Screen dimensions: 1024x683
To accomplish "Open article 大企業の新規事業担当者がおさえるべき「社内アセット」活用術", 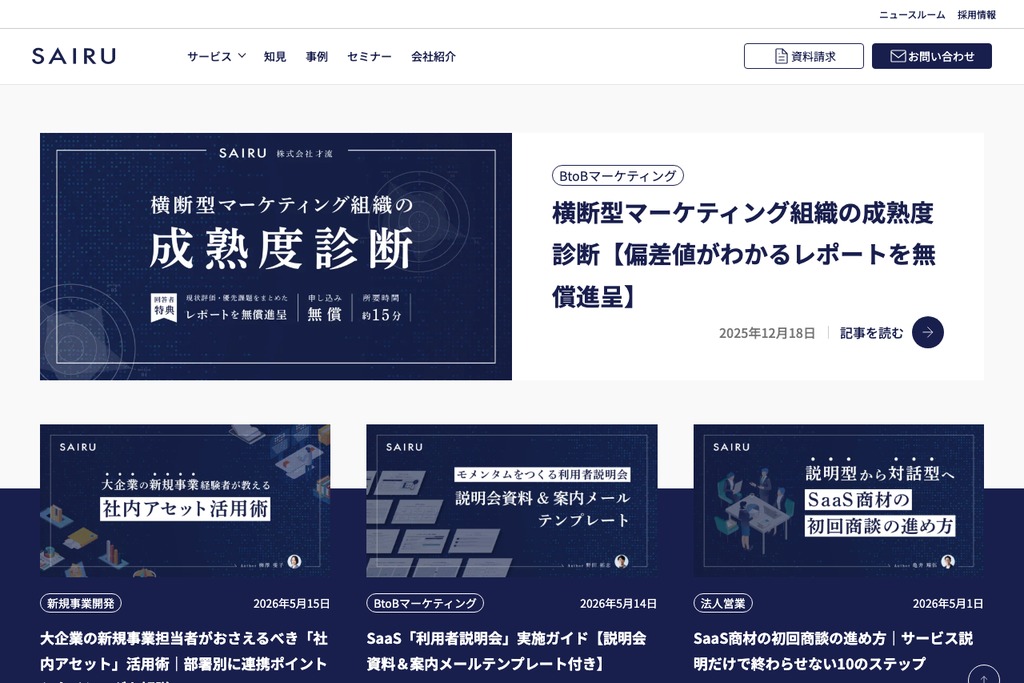I will (x=184, y=655).
